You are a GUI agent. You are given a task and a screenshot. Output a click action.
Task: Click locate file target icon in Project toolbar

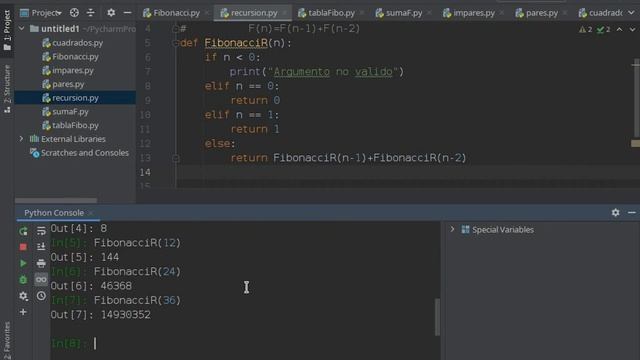pyautogui.click(x=74, y=13)
